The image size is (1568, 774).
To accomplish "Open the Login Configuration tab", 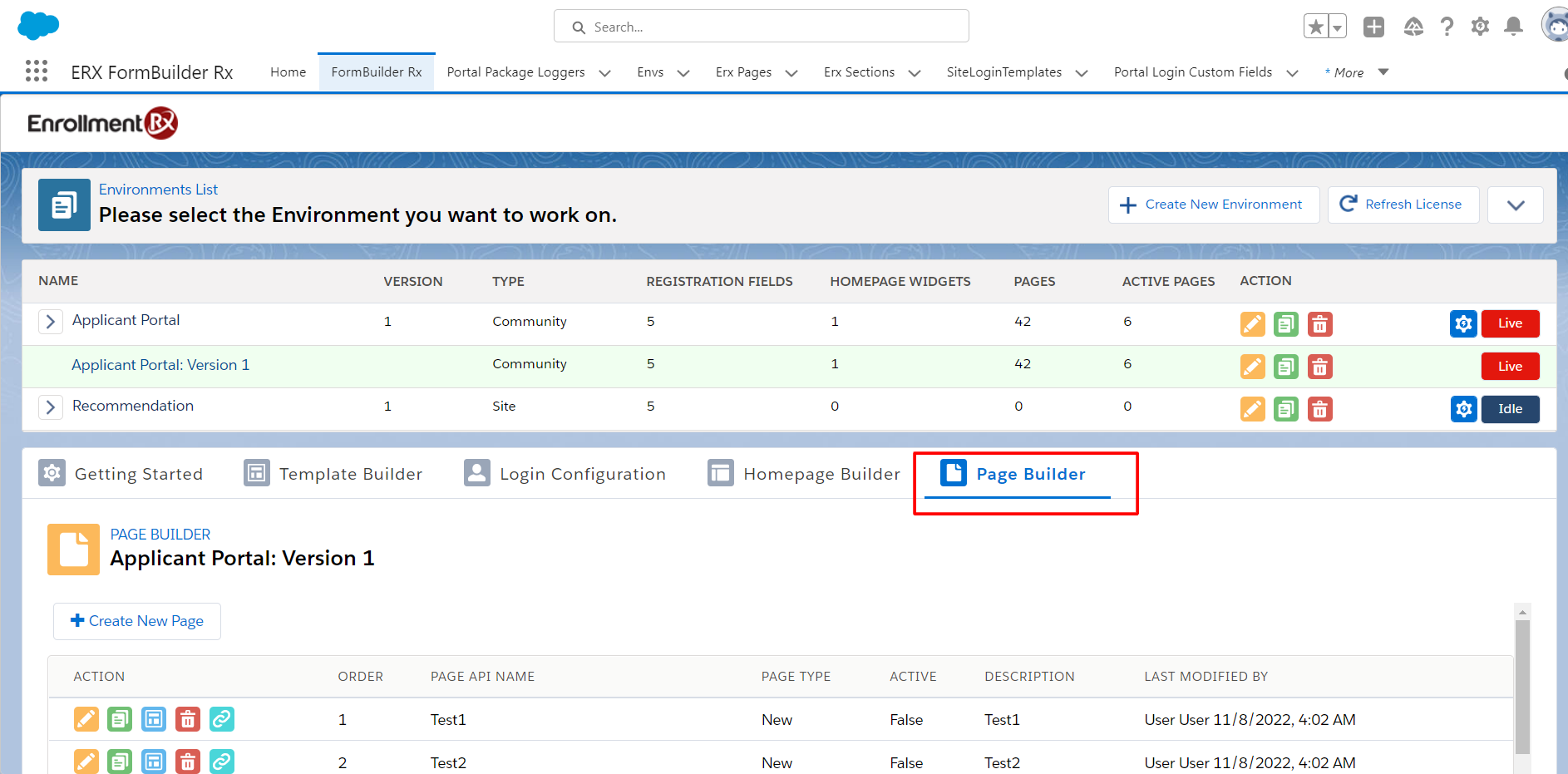I will point(565,474).
